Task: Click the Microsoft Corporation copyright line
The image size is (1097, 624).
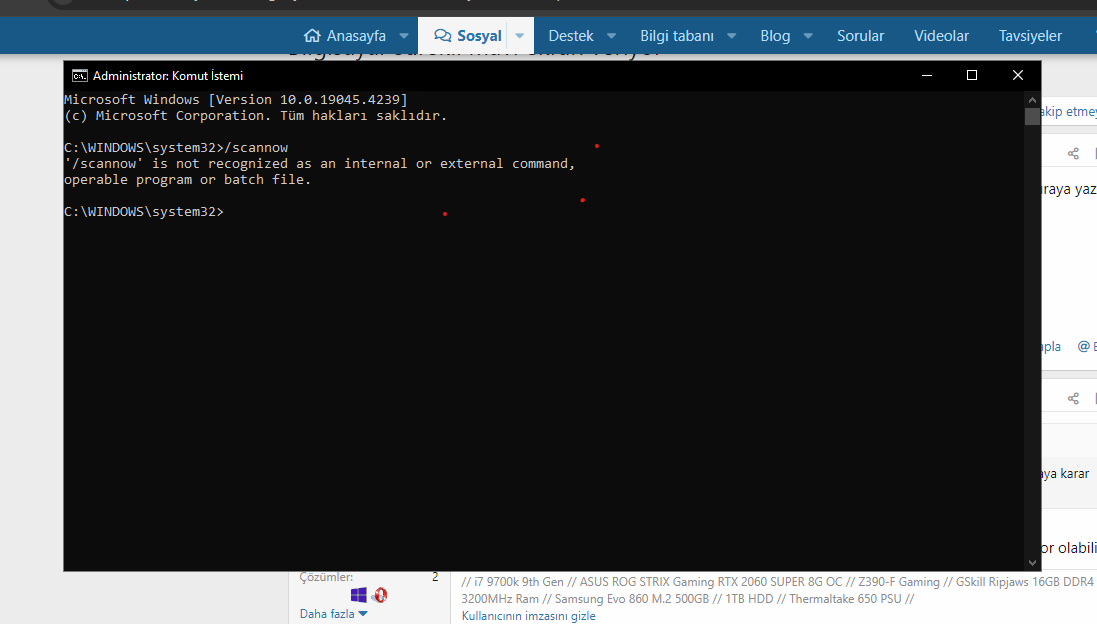Action: [x=255, y=116]
